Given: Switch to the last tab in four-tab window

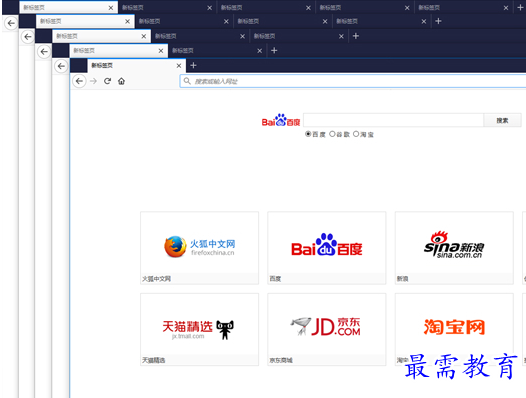Looking at the screenshot, I should pos(381,21).
